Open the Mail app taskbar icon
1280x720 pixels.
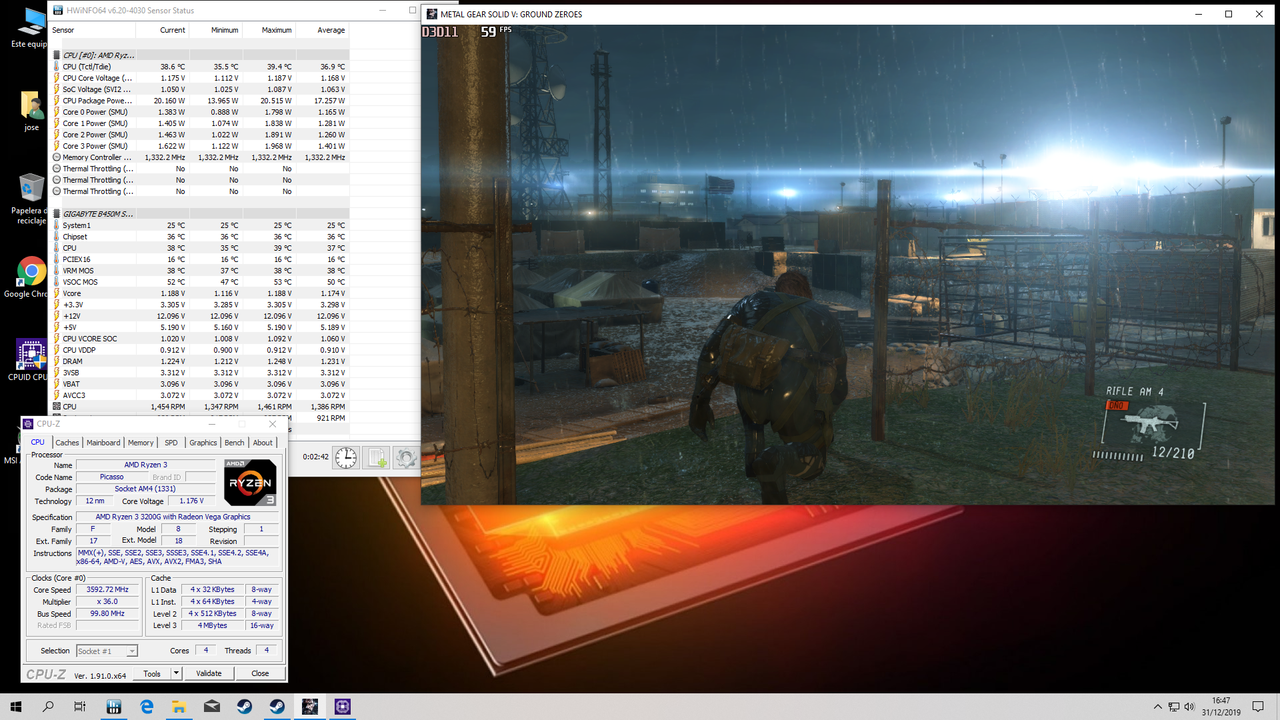pyautogui.click(x=212, y=706)
